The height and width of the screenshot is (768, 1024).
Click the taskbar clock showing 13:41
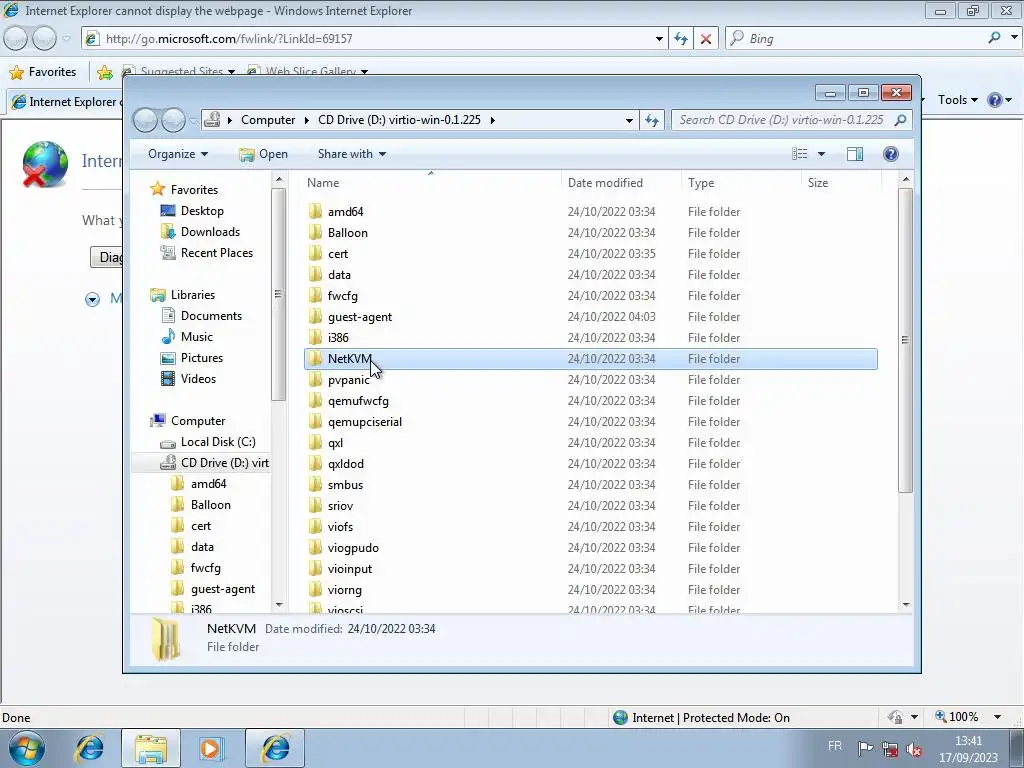click(x=968, y=749)
